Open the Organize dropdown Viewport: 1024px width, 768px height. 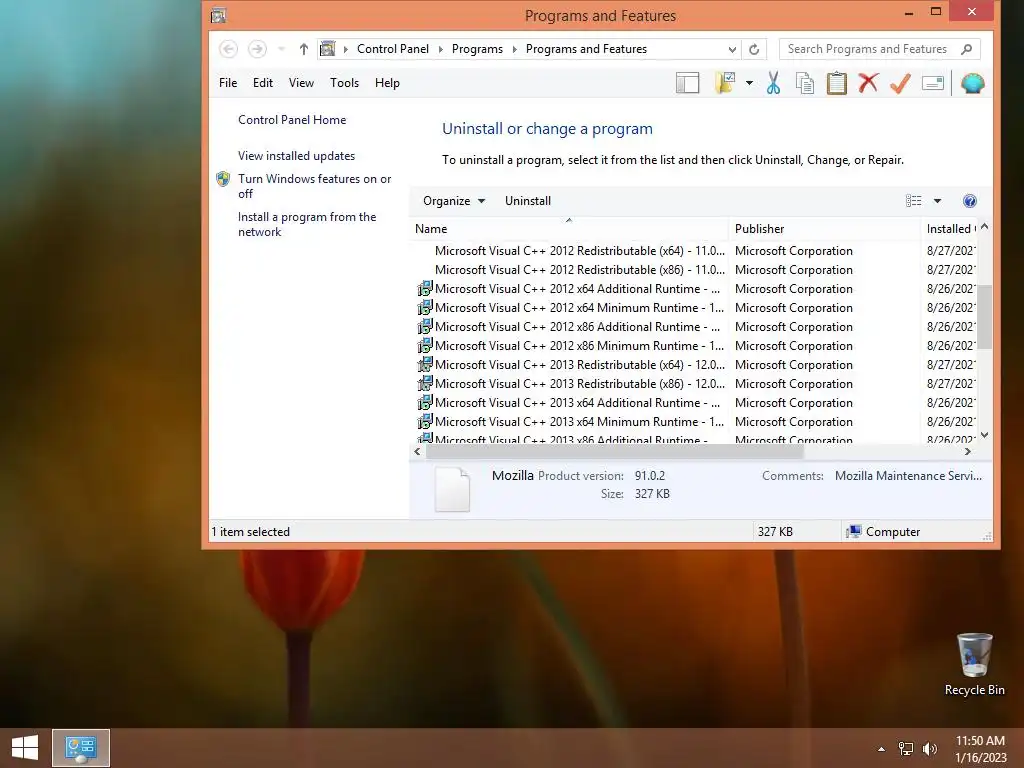[454, 201]
